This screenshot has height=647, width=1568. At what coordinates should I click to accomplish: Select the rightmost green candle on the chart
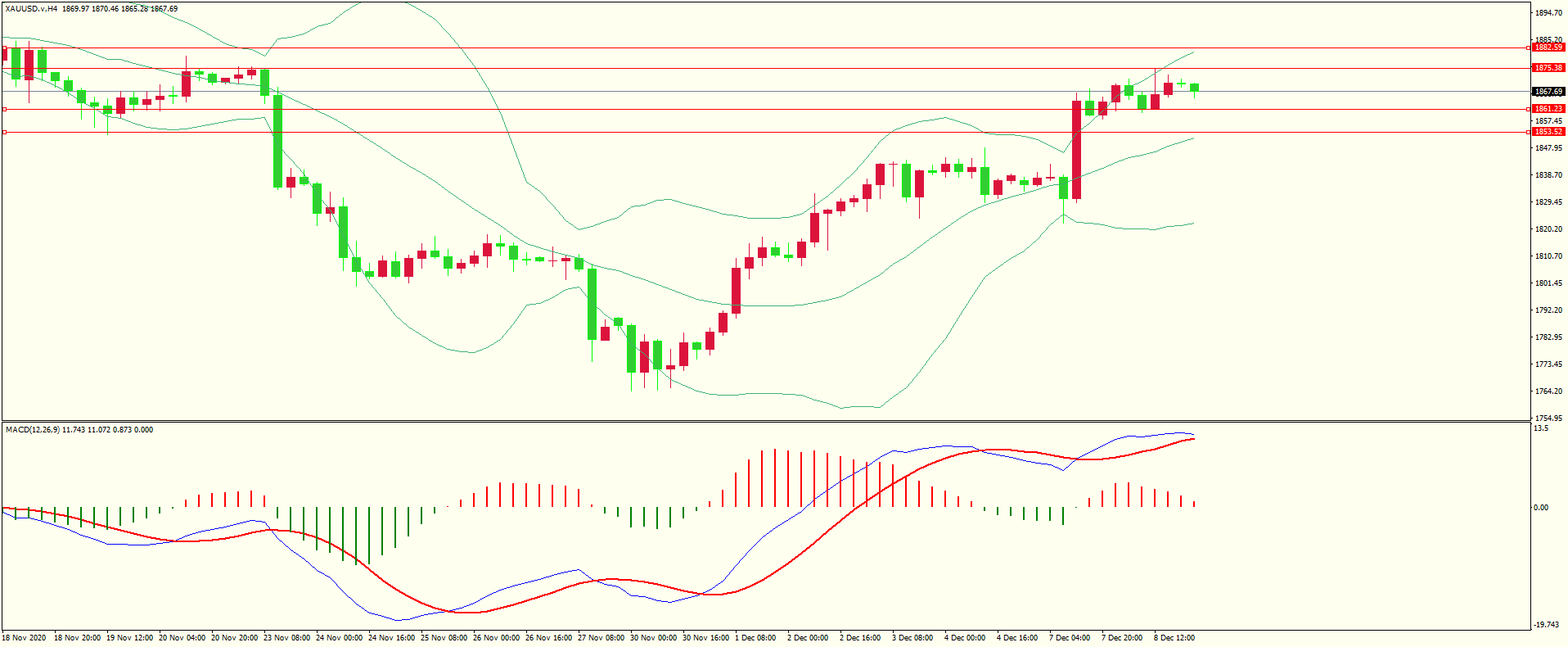(x=1194, y=88)
